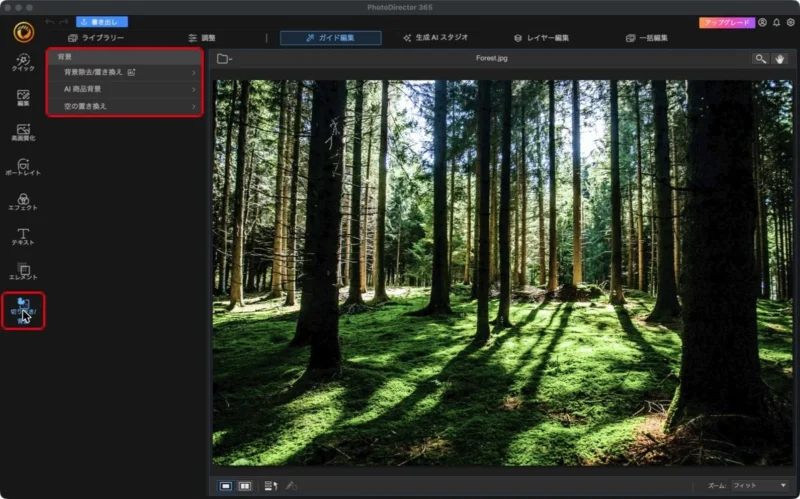Click the 背景 section header
The image size is (800, 499).
pos(125,57)
